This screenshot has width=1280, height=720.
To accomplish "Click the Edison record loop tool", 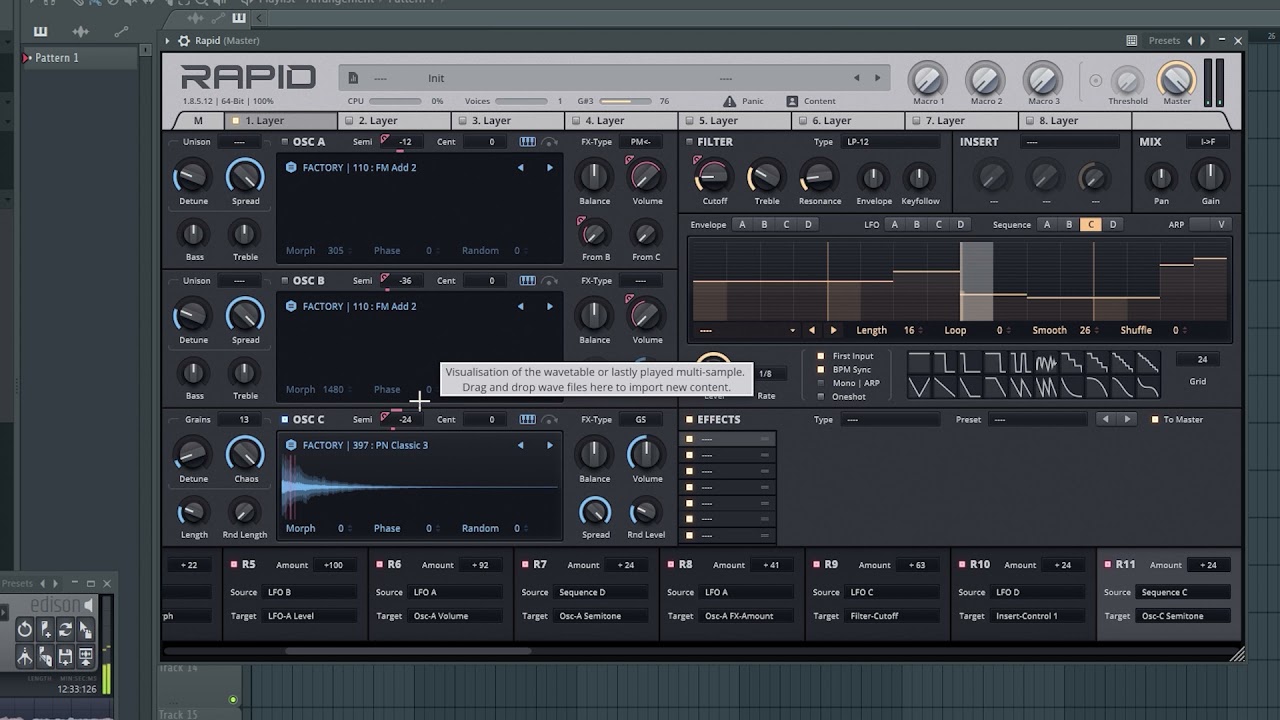I will 65,629.
